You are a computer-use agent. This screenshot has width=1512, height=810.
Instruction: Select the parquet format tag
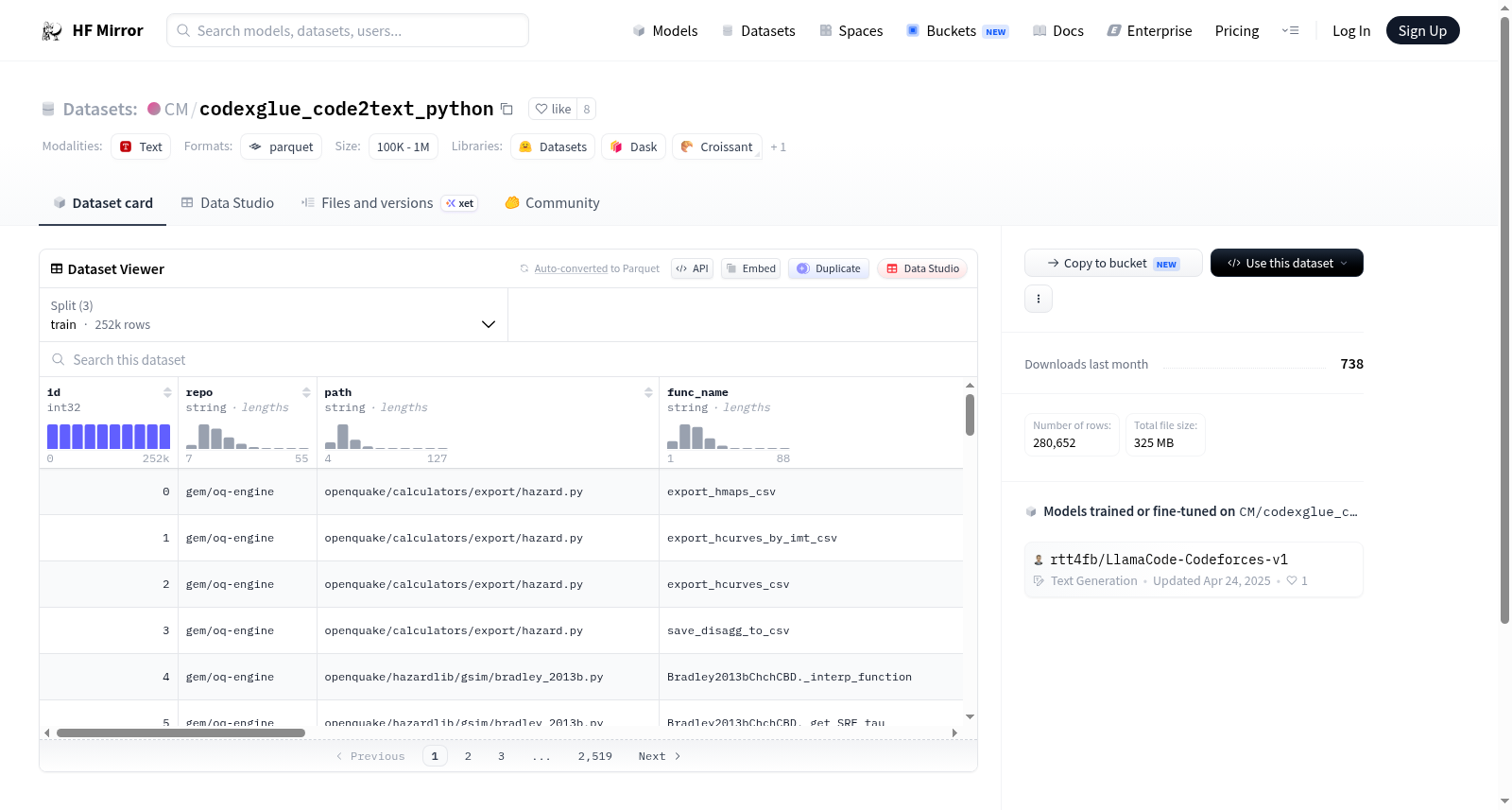(281, 146)
